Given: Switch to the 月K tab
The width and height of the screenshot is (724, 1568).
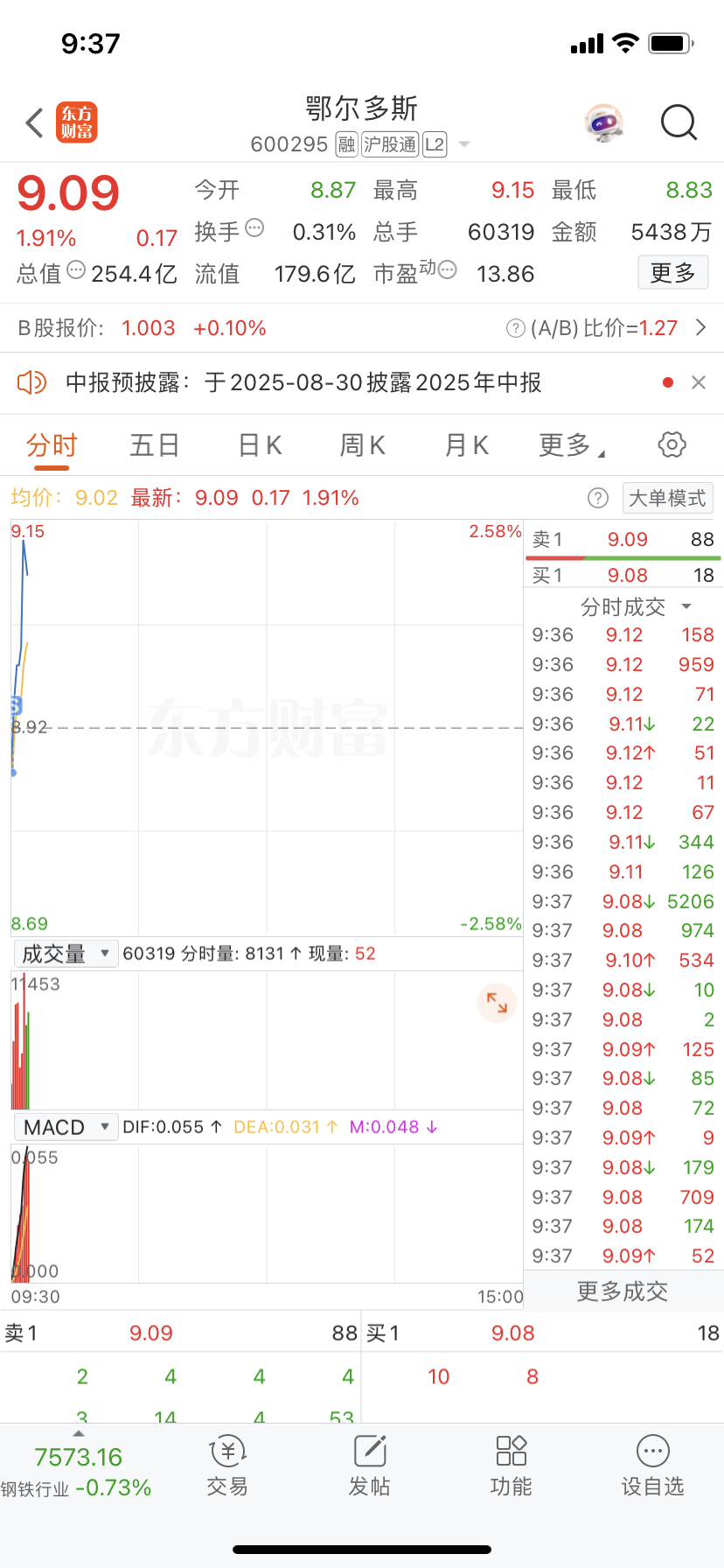Looking at the screenshot, I should click(x=467, y=445).
